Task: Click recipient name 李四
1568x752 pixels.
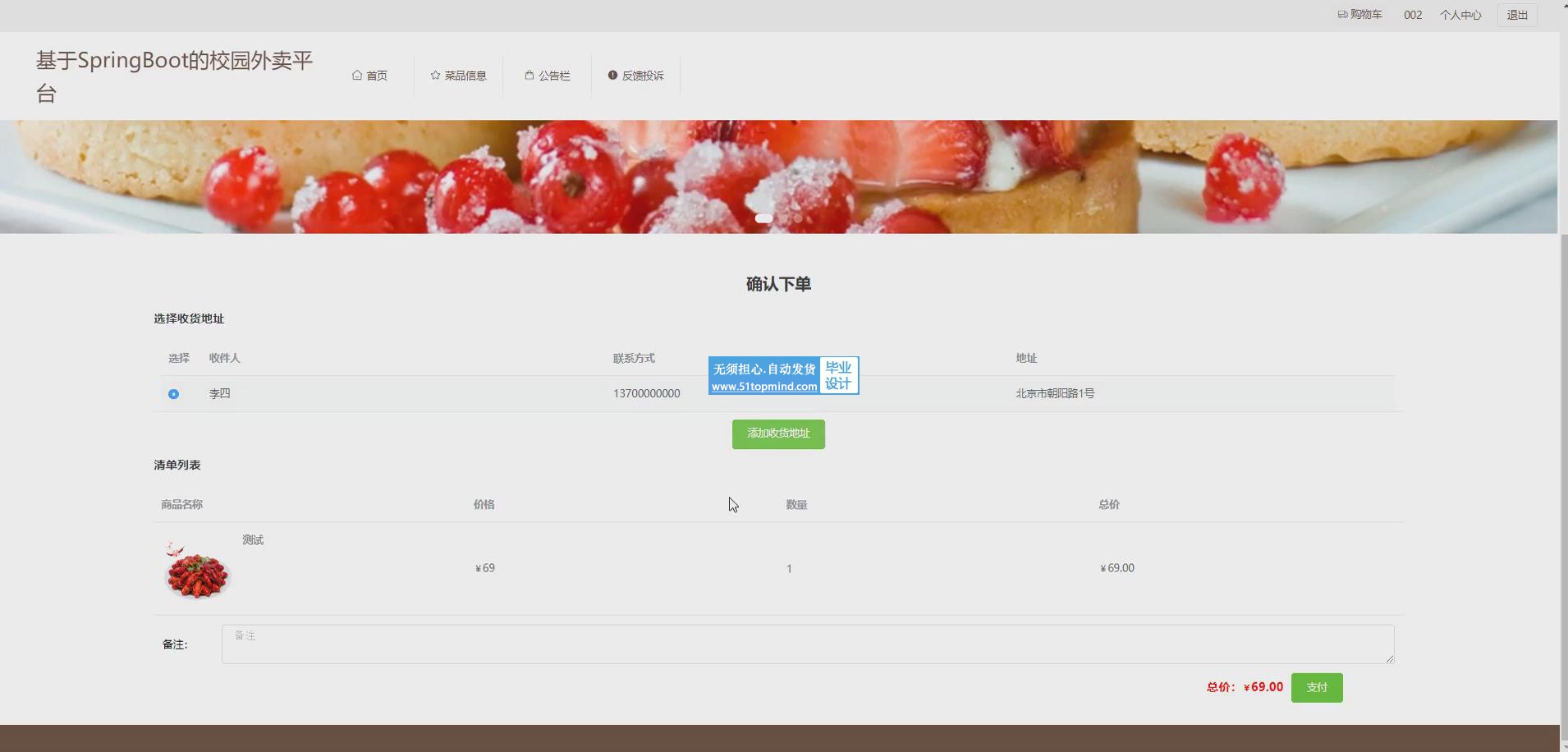Action: click(x=219, y=394)
